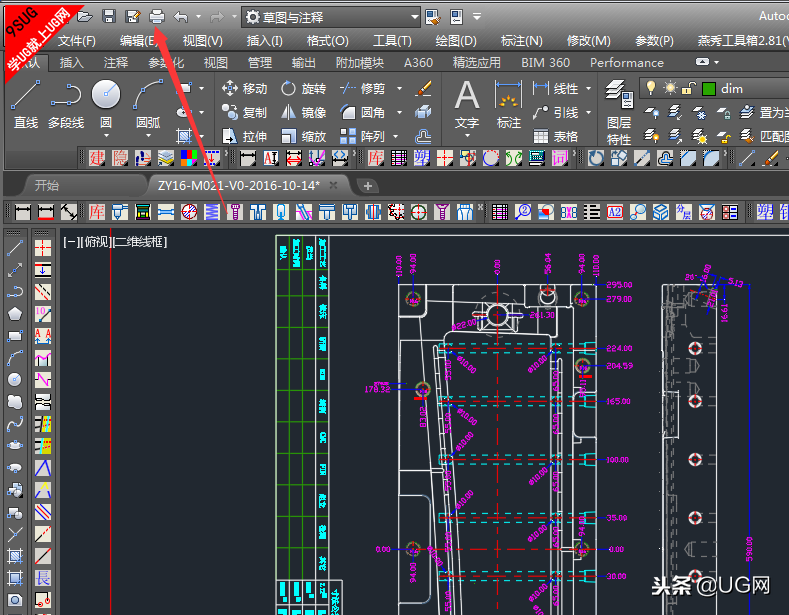Switch to the A360 ribbon tab
Image resolution: width=789 pixels, height=615 pixels.
[418, 62]
